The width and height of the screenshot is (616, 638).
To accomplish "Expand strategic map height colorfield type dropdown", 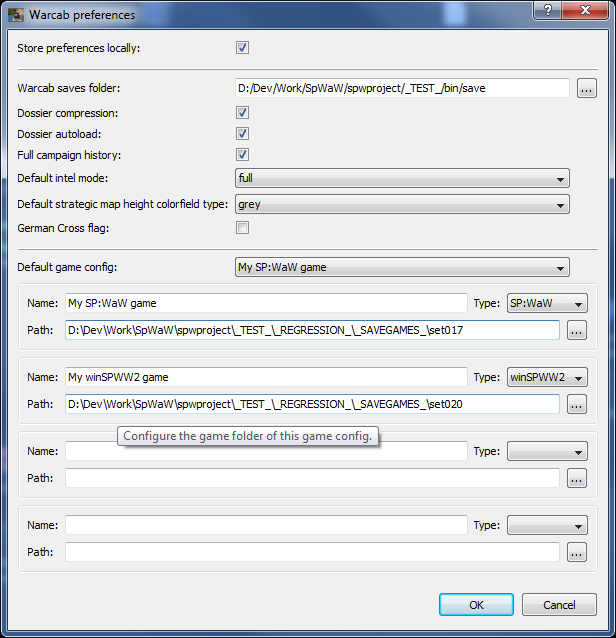I will click(x=402, y=204).
